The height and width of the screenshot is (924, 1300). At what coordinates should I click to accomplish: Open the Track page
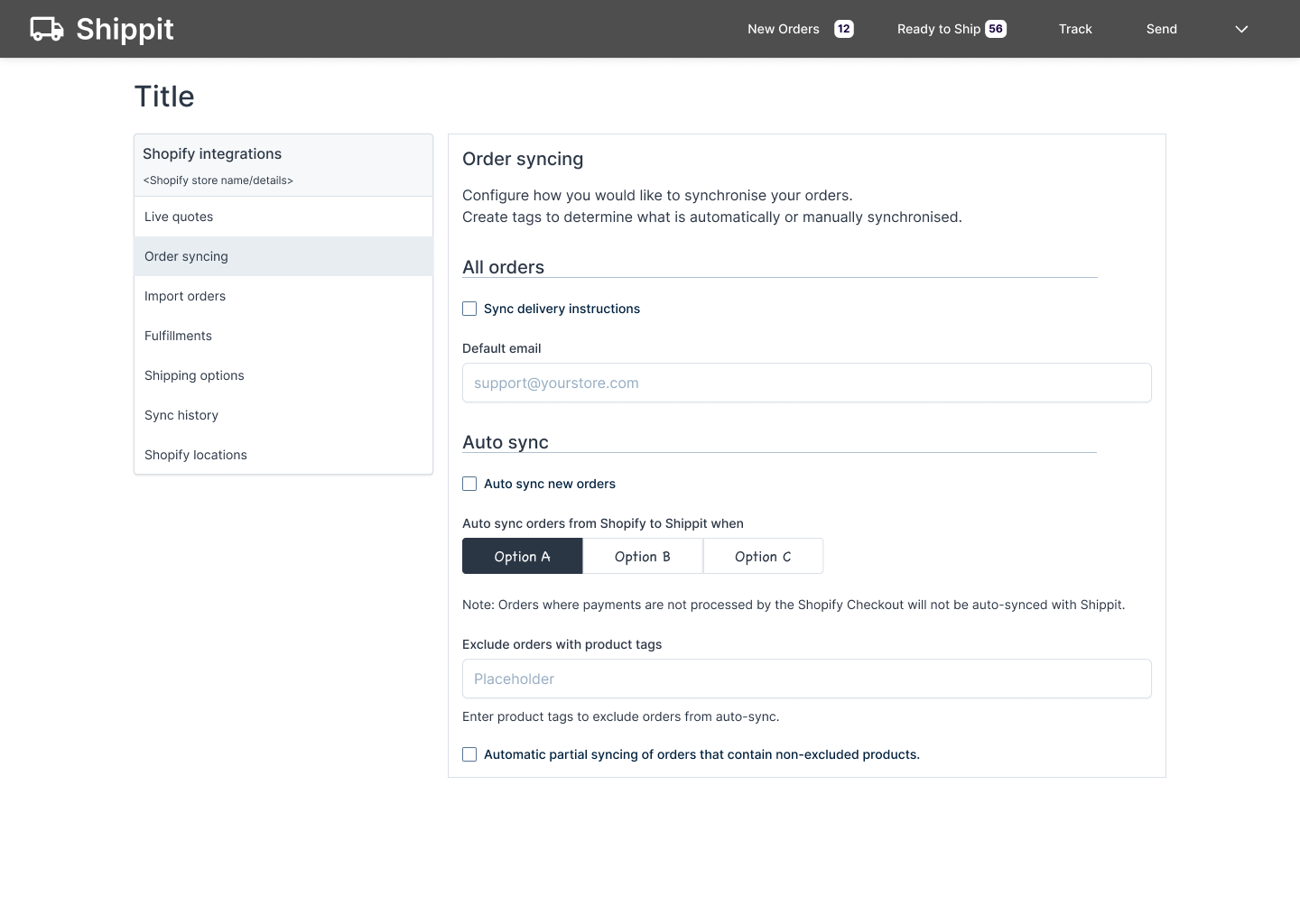pos(1075,29)
